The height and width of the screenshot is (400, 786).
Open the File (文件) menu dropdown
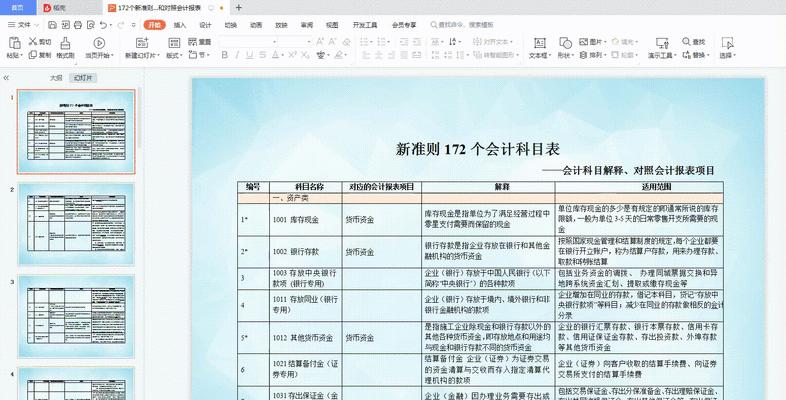point(23,25)
